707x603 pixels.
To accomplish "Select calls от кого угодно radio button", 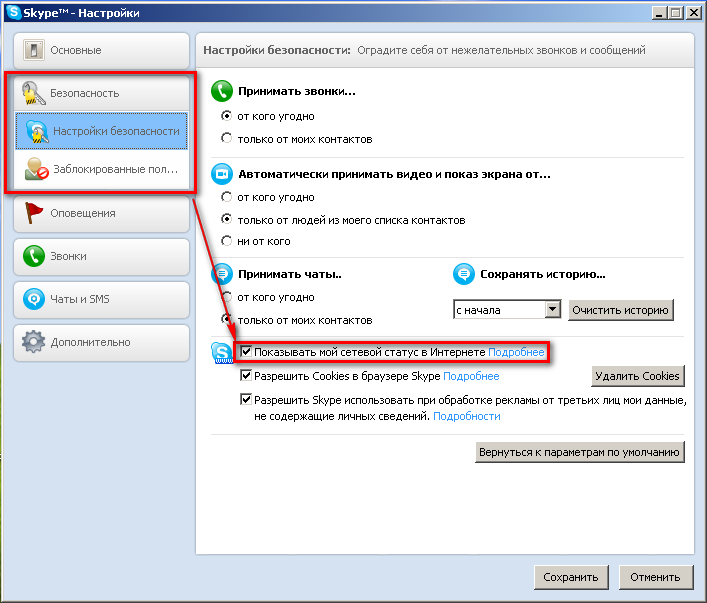I will click(x=226, y=116).
